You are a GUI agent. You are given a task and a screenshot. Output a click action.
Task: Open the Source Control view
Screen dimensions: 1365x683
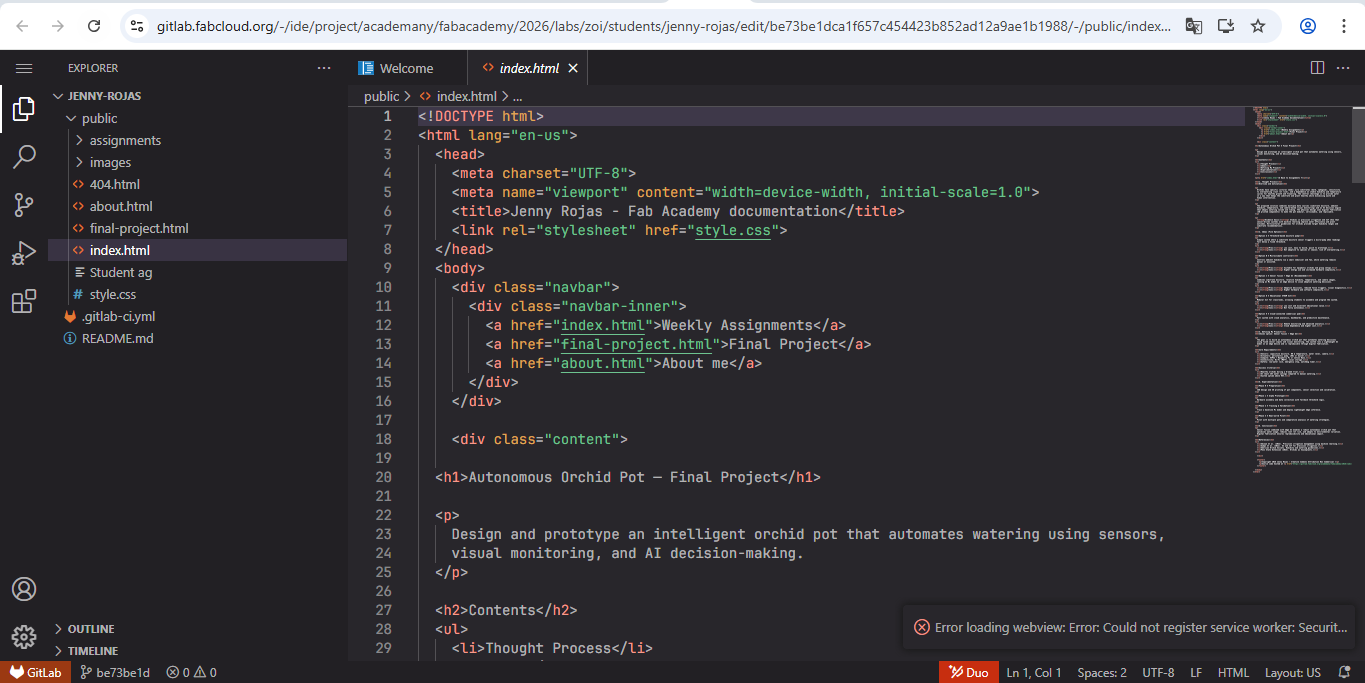pyautogui.click(x=23, y=205)
